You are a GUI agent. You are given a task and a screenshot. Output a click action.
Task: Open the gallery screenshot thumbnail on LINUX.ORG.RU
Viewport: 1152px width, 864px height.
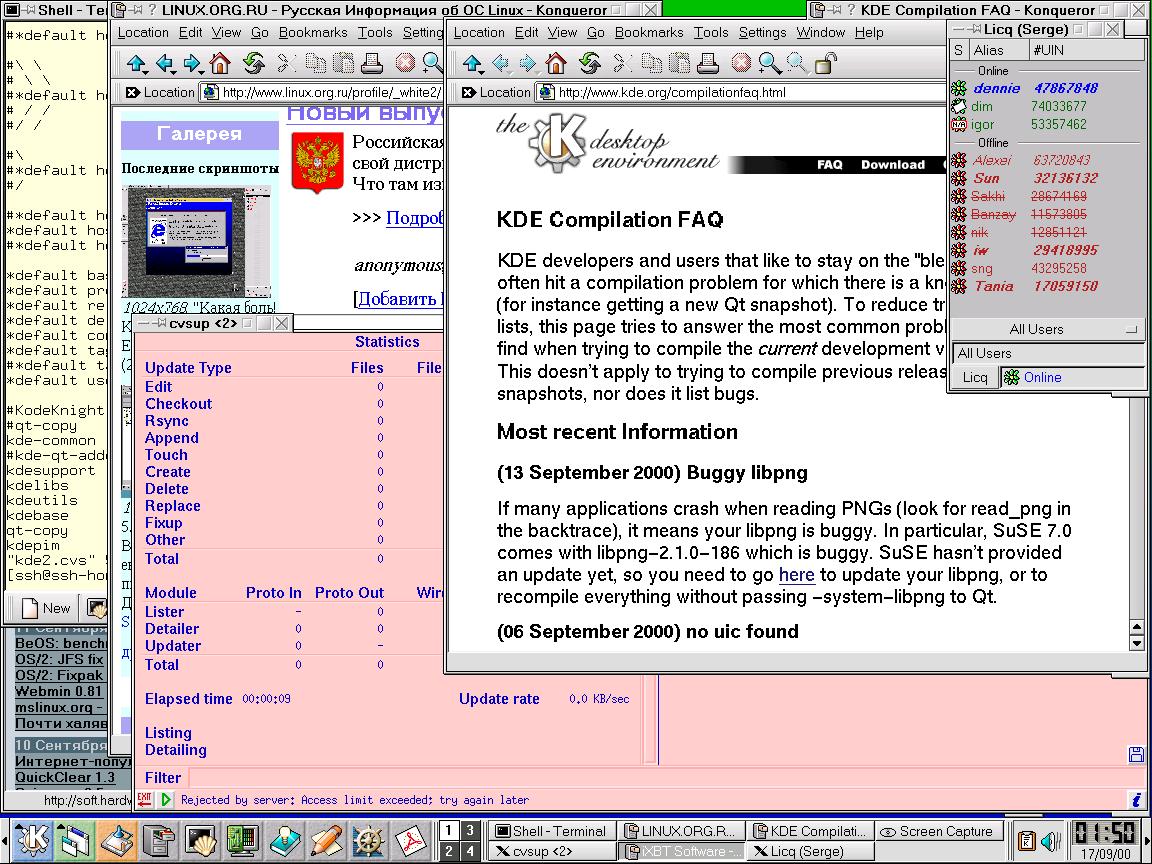[x=198, y=242]
